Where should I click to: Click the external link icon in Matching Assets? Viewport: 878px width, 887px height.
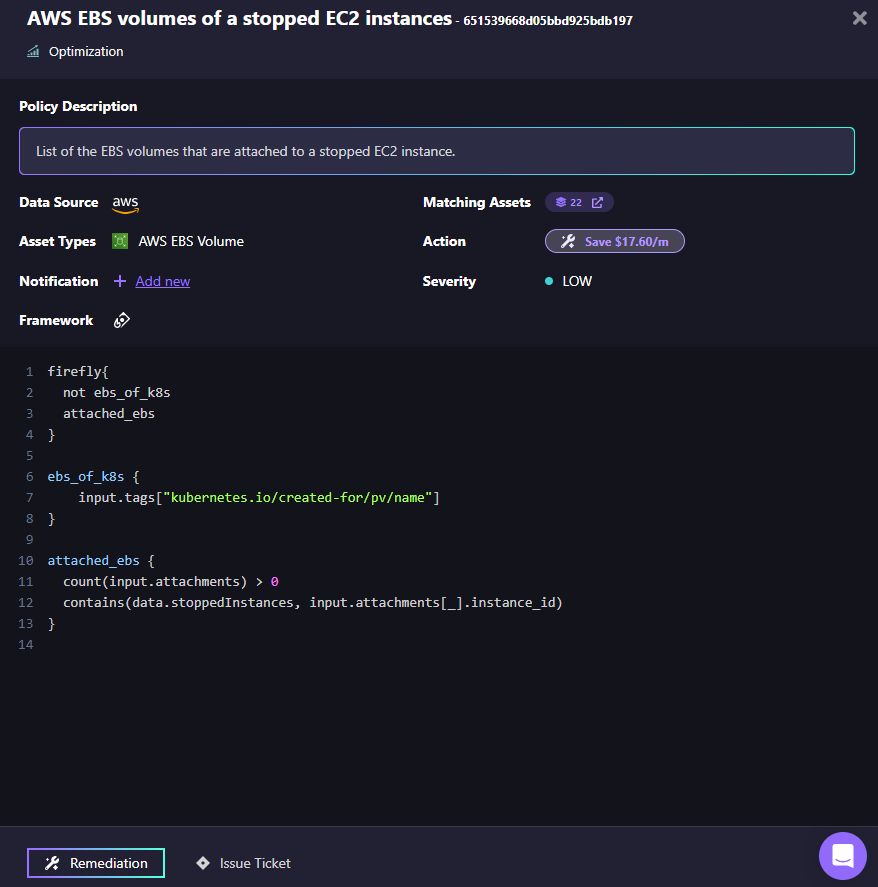(597, 203)
